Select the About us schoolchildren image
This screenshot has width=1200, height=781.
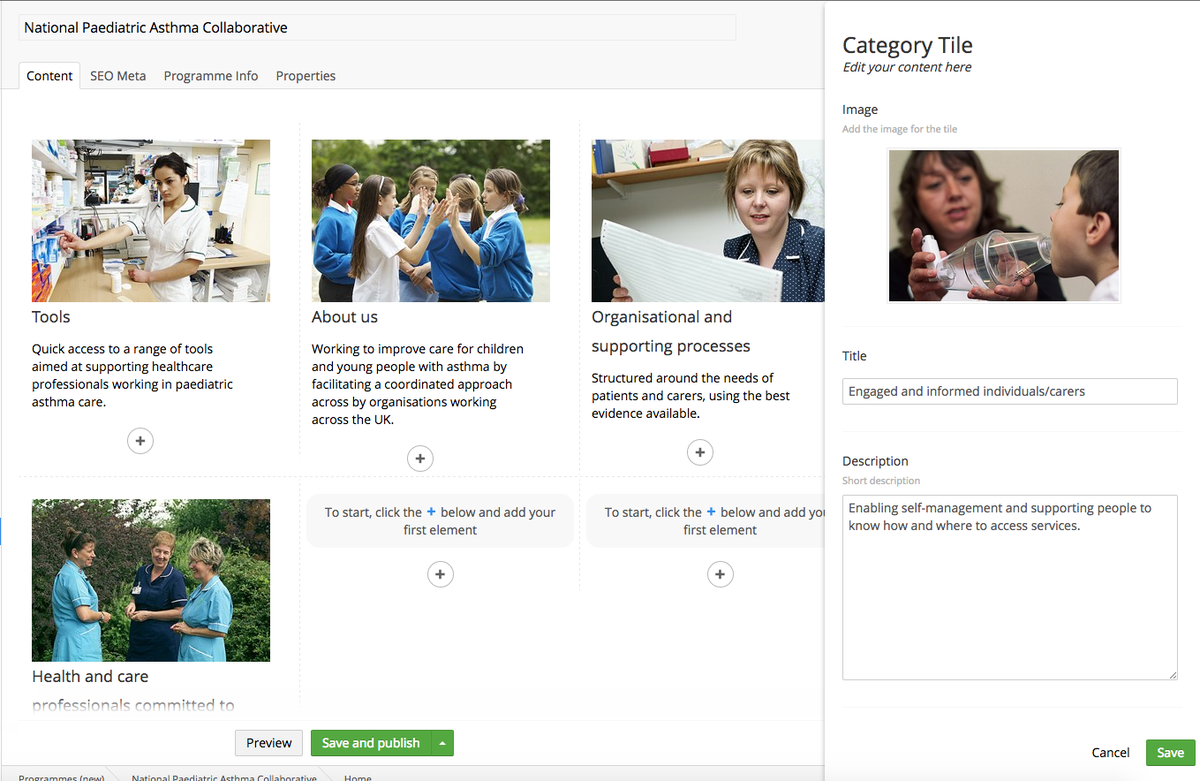[x=431, y=220]
